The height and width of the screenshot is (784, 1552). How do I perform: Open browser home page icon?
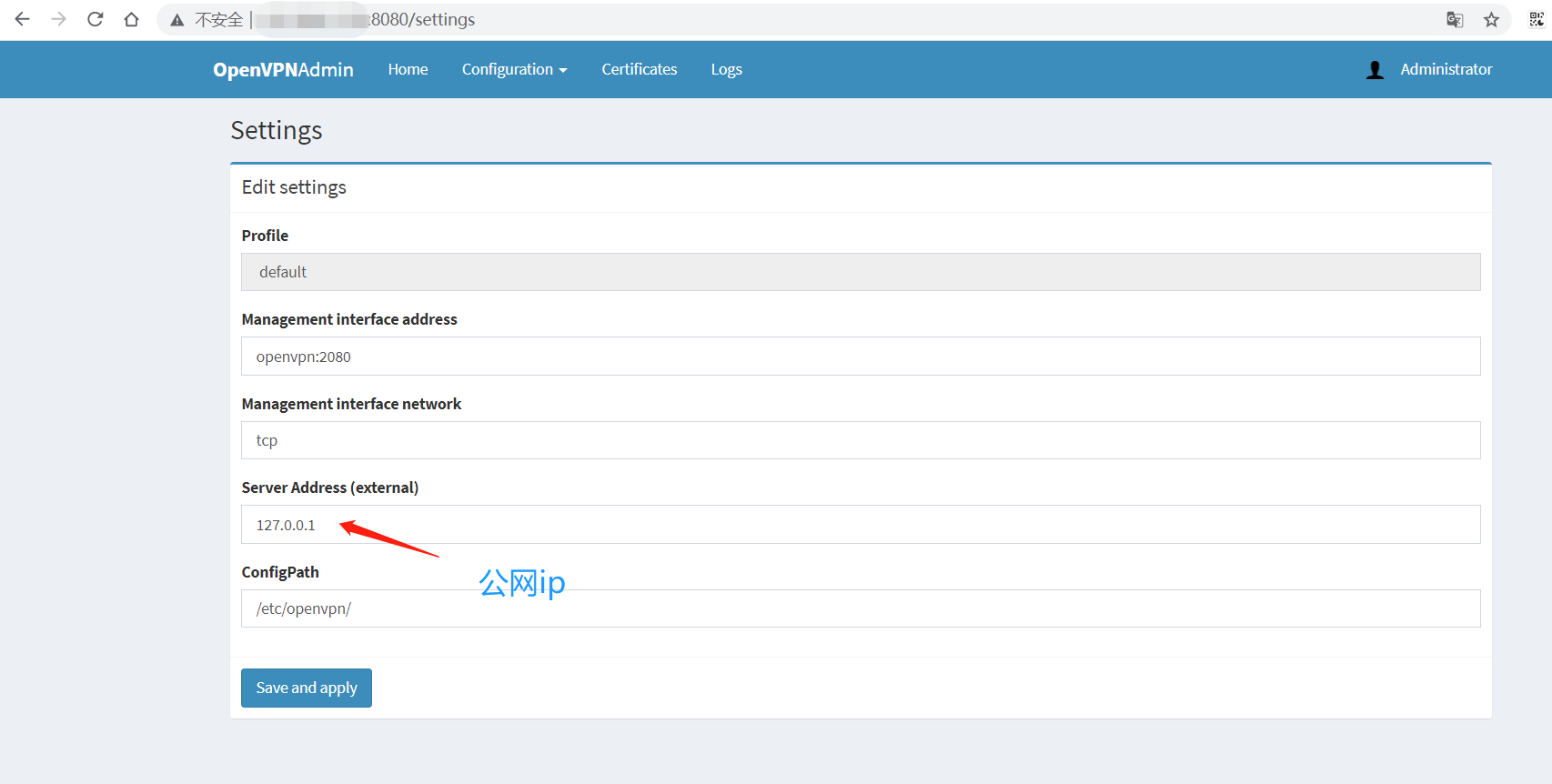coord(132,19)
